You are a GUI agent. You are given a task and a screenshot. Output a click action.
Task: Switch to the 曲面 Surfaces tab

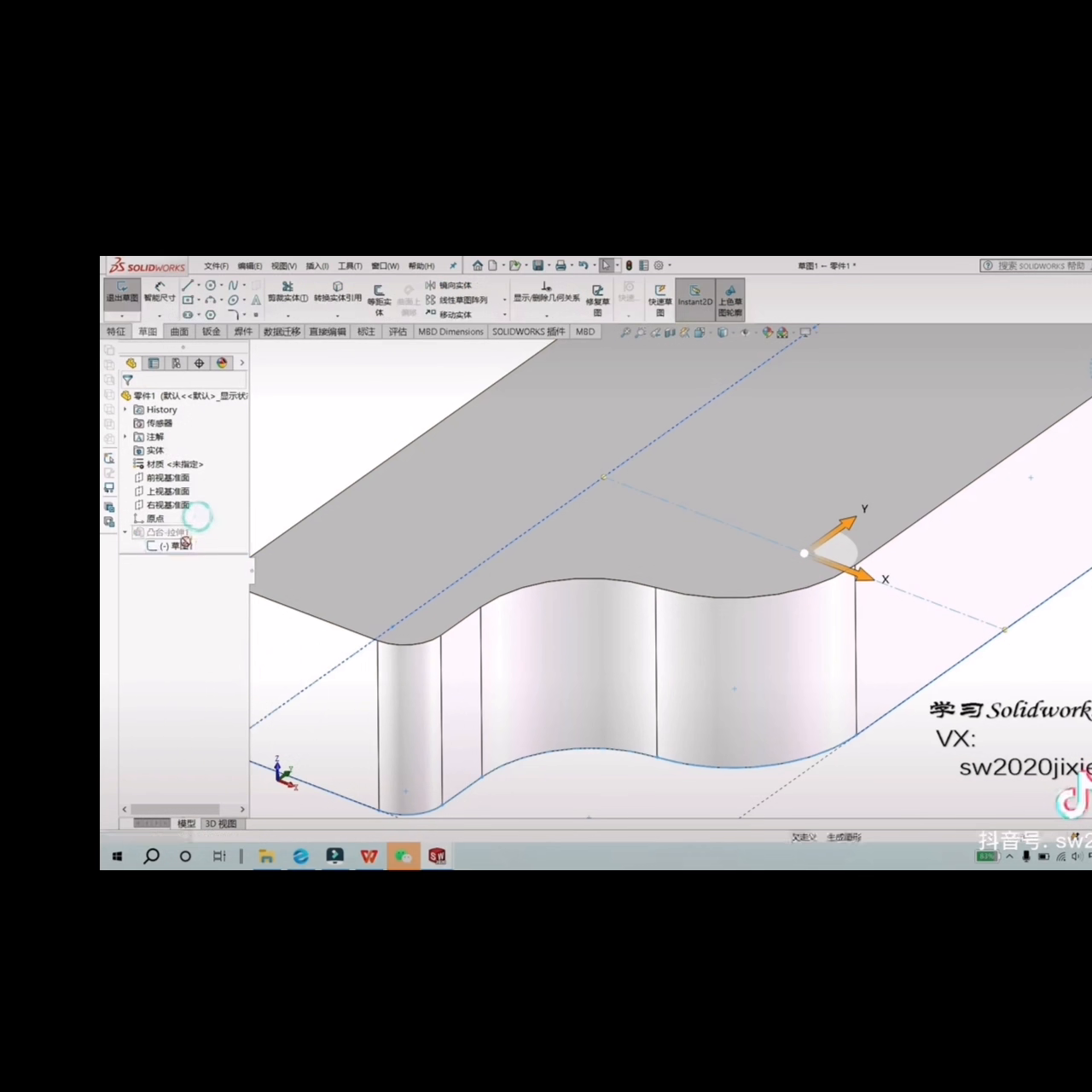[x=179, y=332]
